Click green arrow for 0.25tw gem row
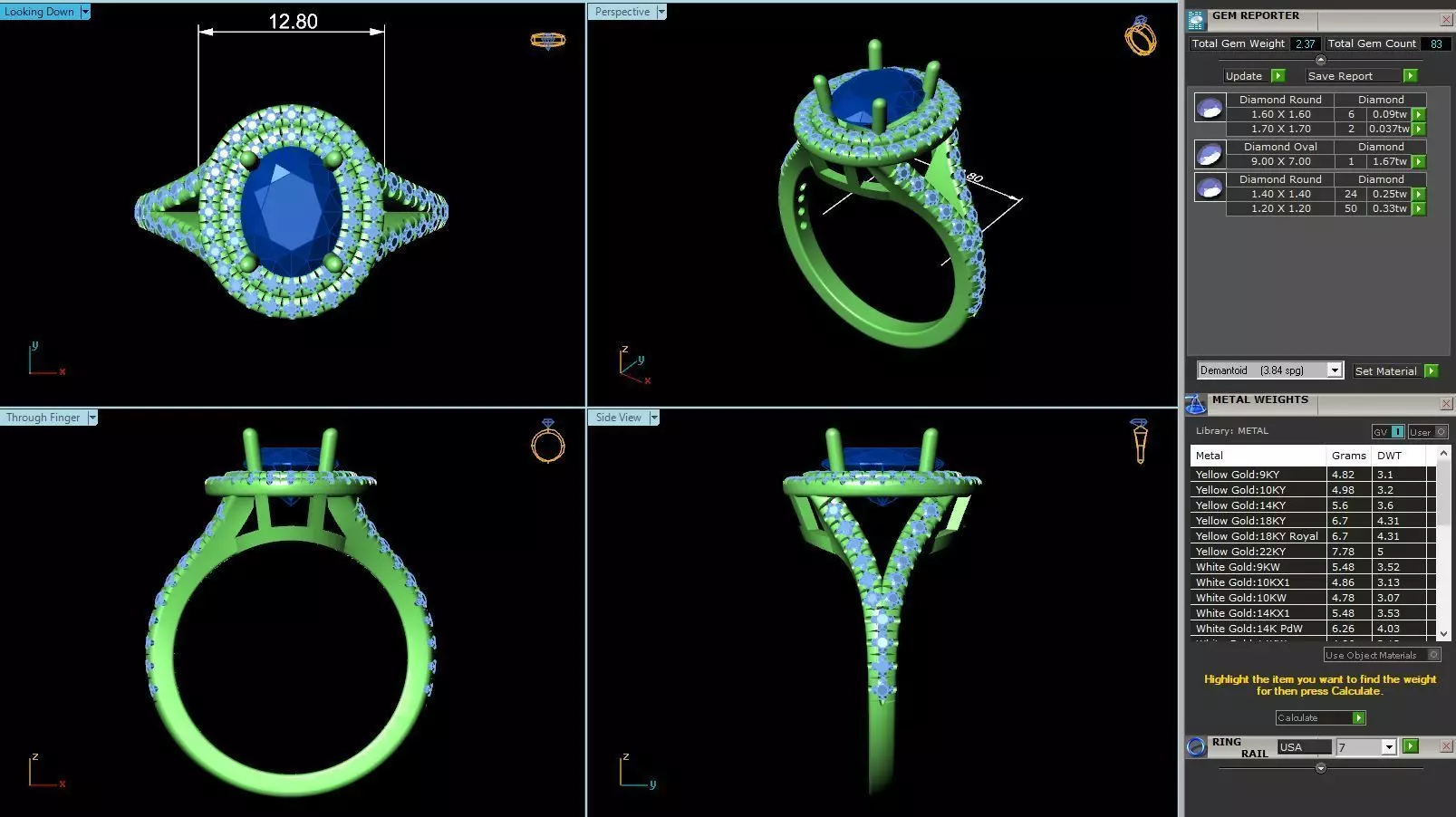This screenshot has width=1456, height=817. pyautogui.click(x=1419, y=195)
